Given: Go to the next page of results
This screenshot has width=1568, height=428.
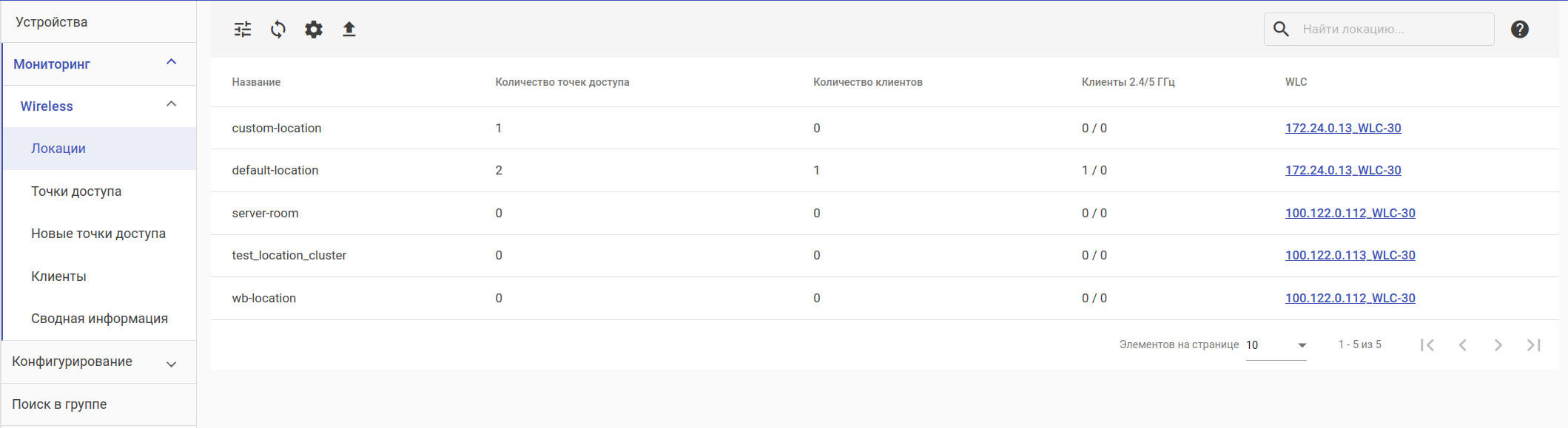Looking at the screenshot, I should (x=1498, y=345).
